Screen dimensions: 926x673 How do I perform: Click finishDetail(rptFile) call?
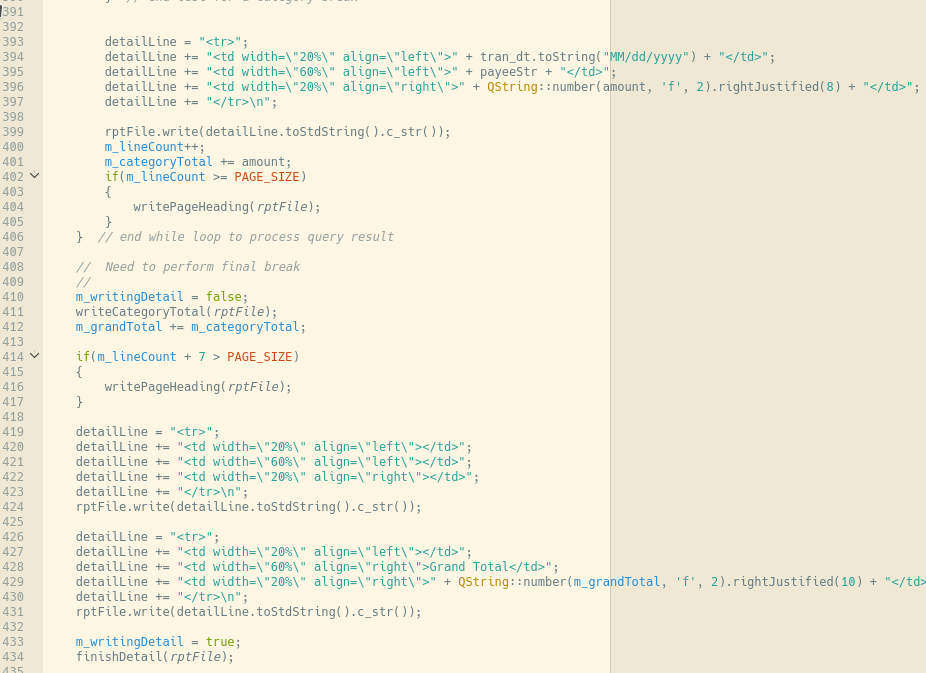155,656
